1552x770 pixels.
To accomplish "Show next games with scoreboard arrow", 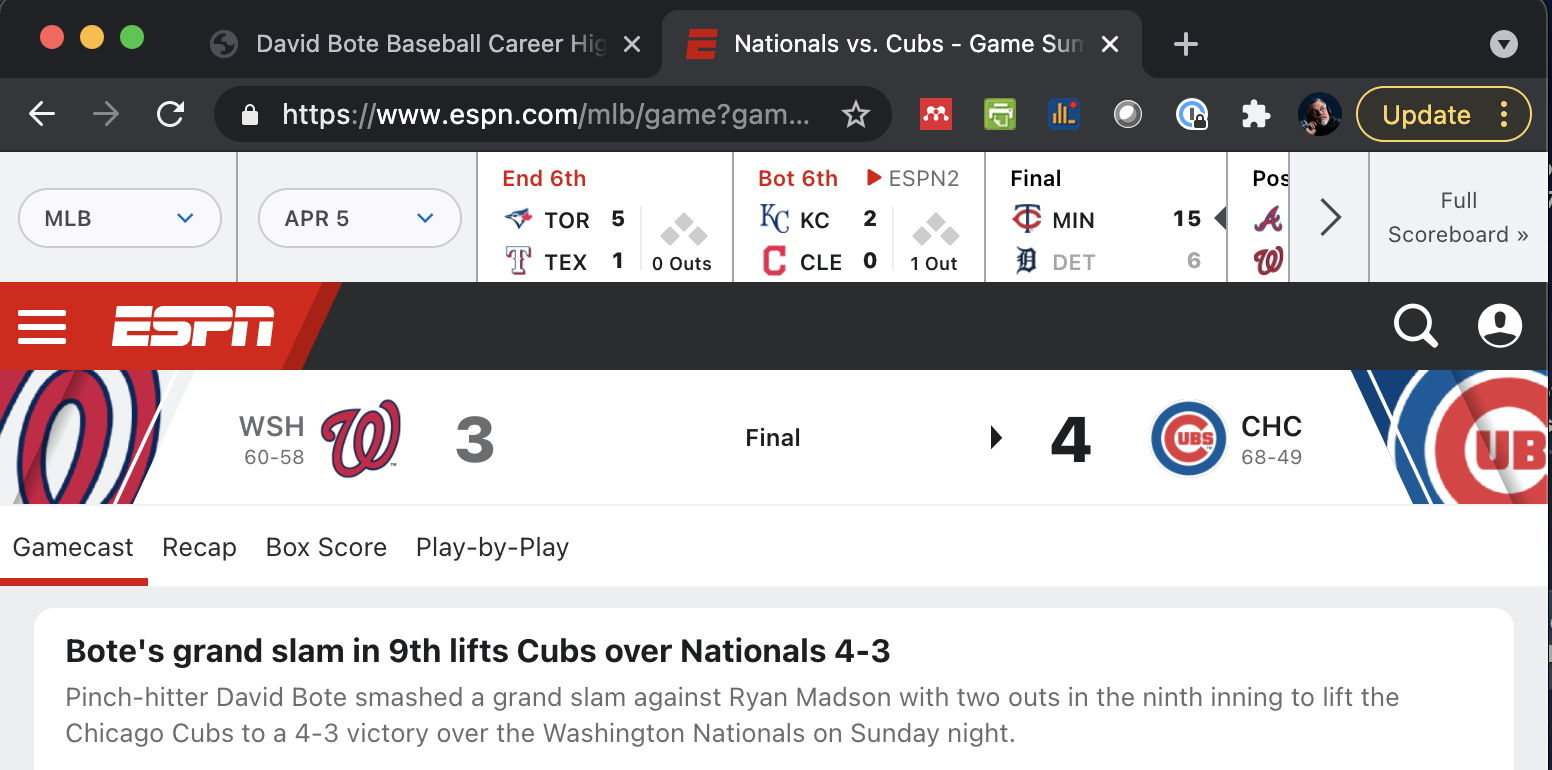I will pyautogui.click(x=1330, y=217).
